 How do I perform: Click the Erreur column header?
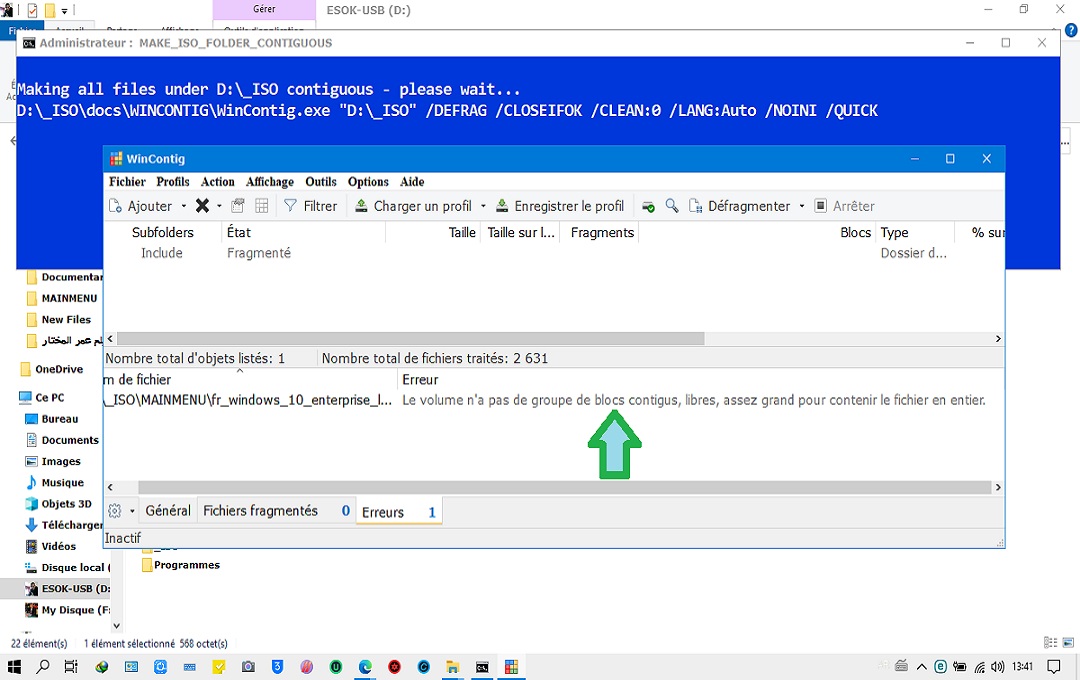coord(700,380)
